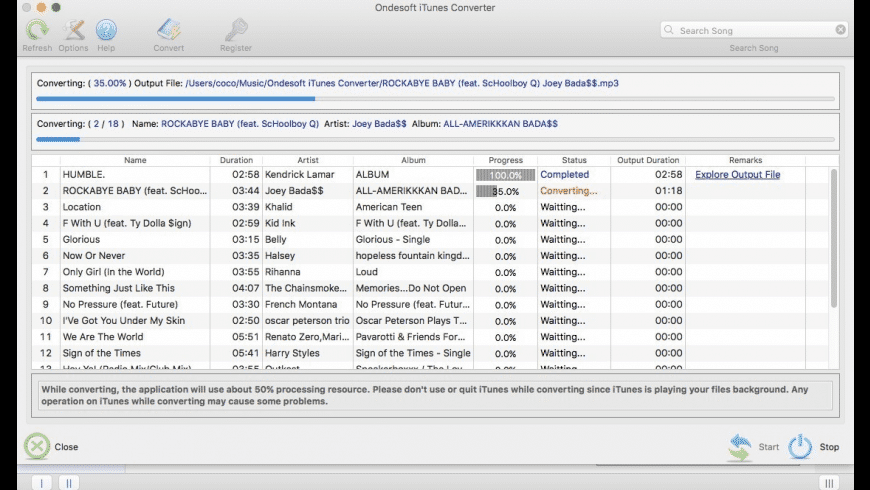Click the magnifier icon in search field
Screen dimensions: 870x490
669,30
